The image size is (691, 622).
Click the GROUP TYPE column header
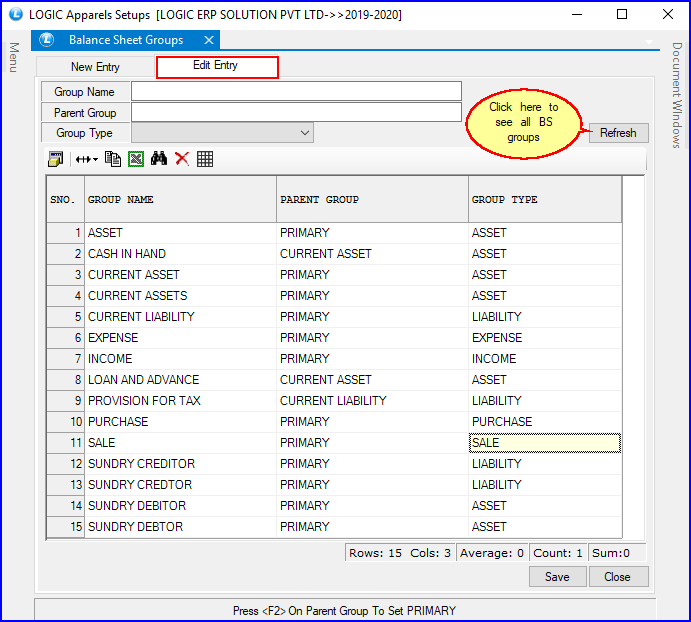[545, 199]
